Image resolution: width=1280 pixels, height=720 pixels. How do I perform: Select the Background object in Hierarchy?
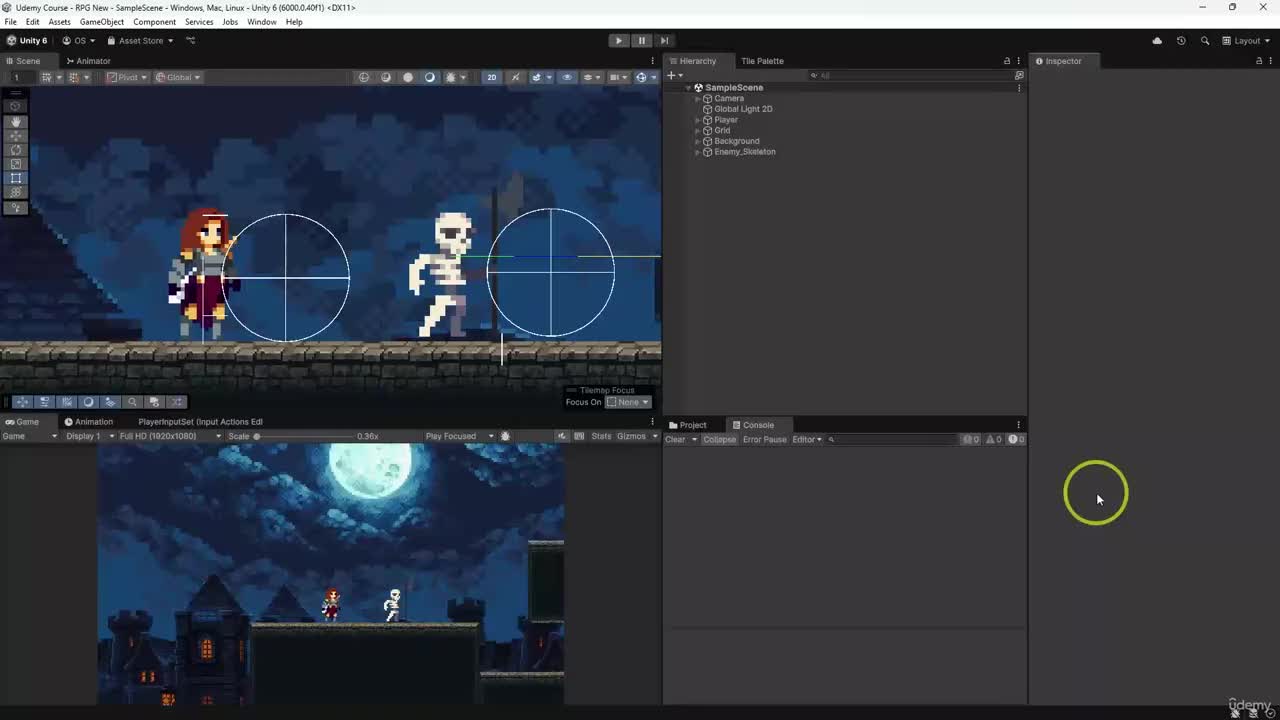tap(737, 141)
